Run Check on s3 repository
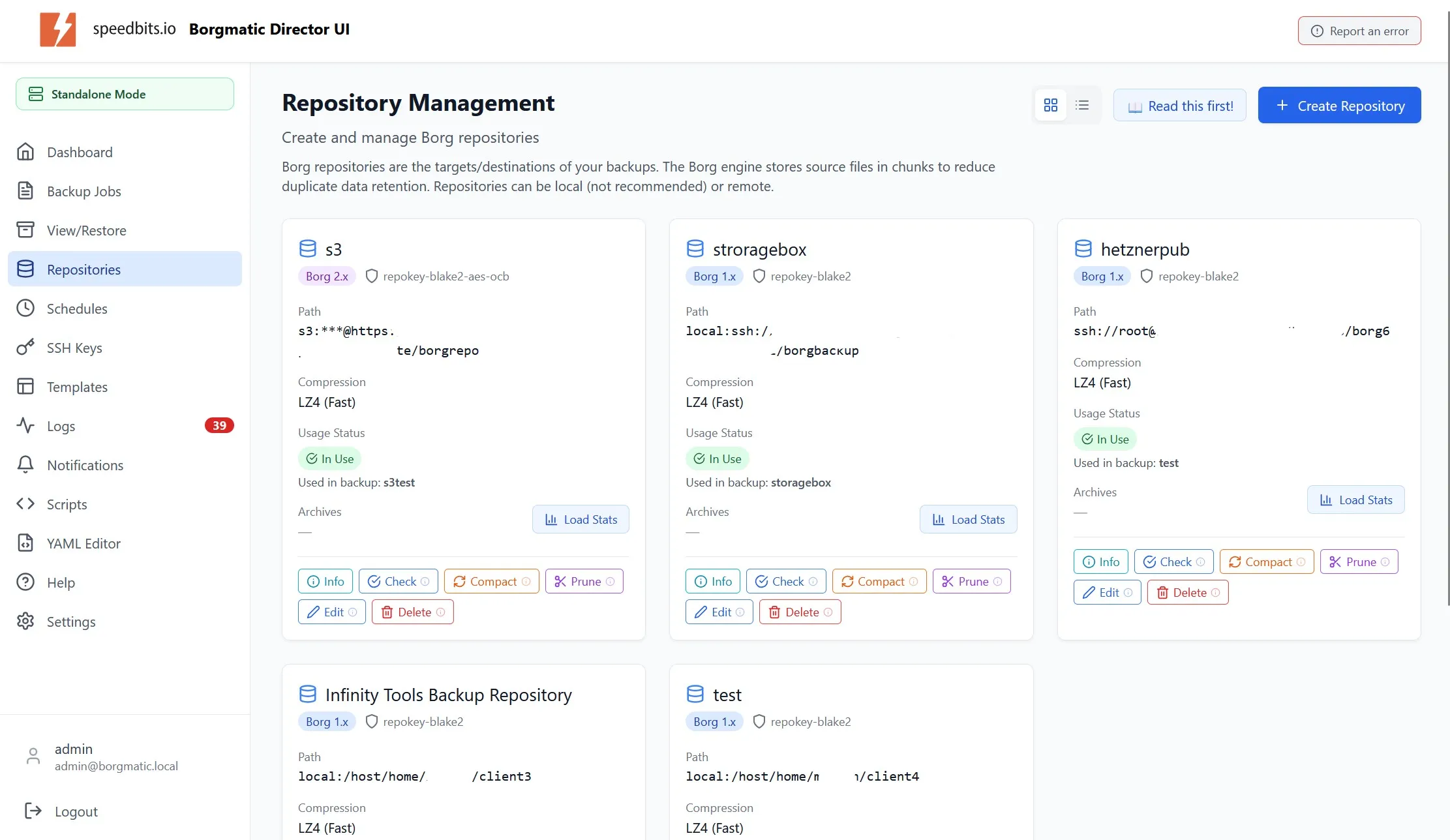 pyautogui.click(x=398, y=581)
